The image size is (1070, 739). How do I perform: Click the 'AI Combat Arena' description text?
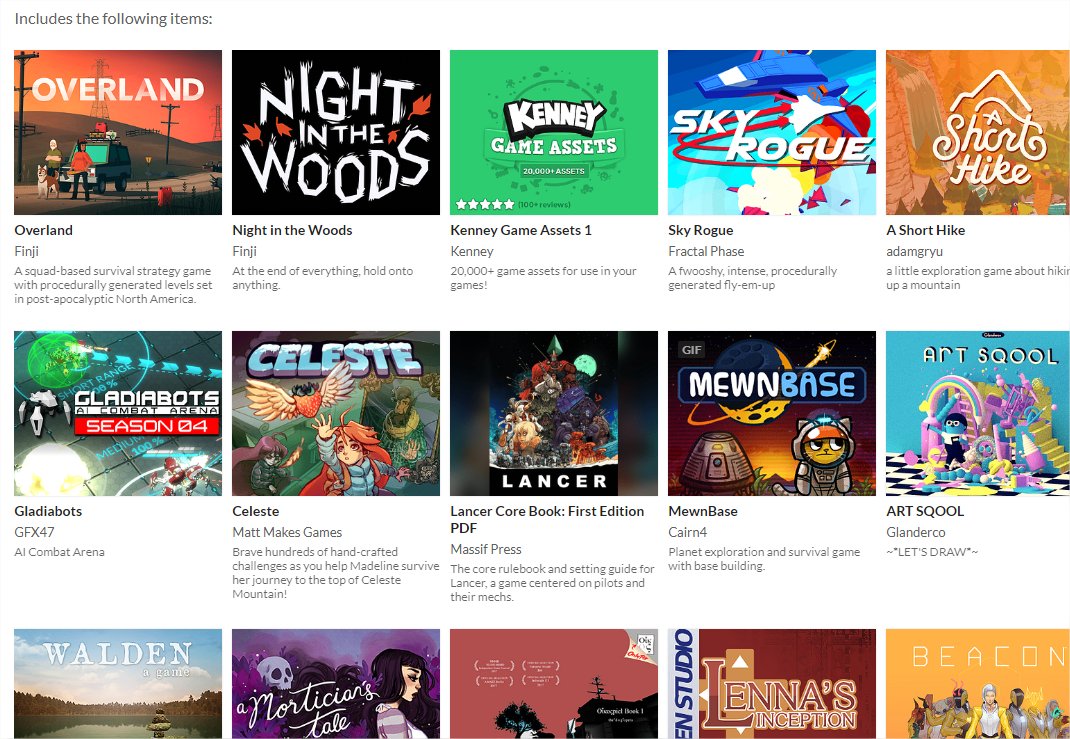tap(59, 552)
